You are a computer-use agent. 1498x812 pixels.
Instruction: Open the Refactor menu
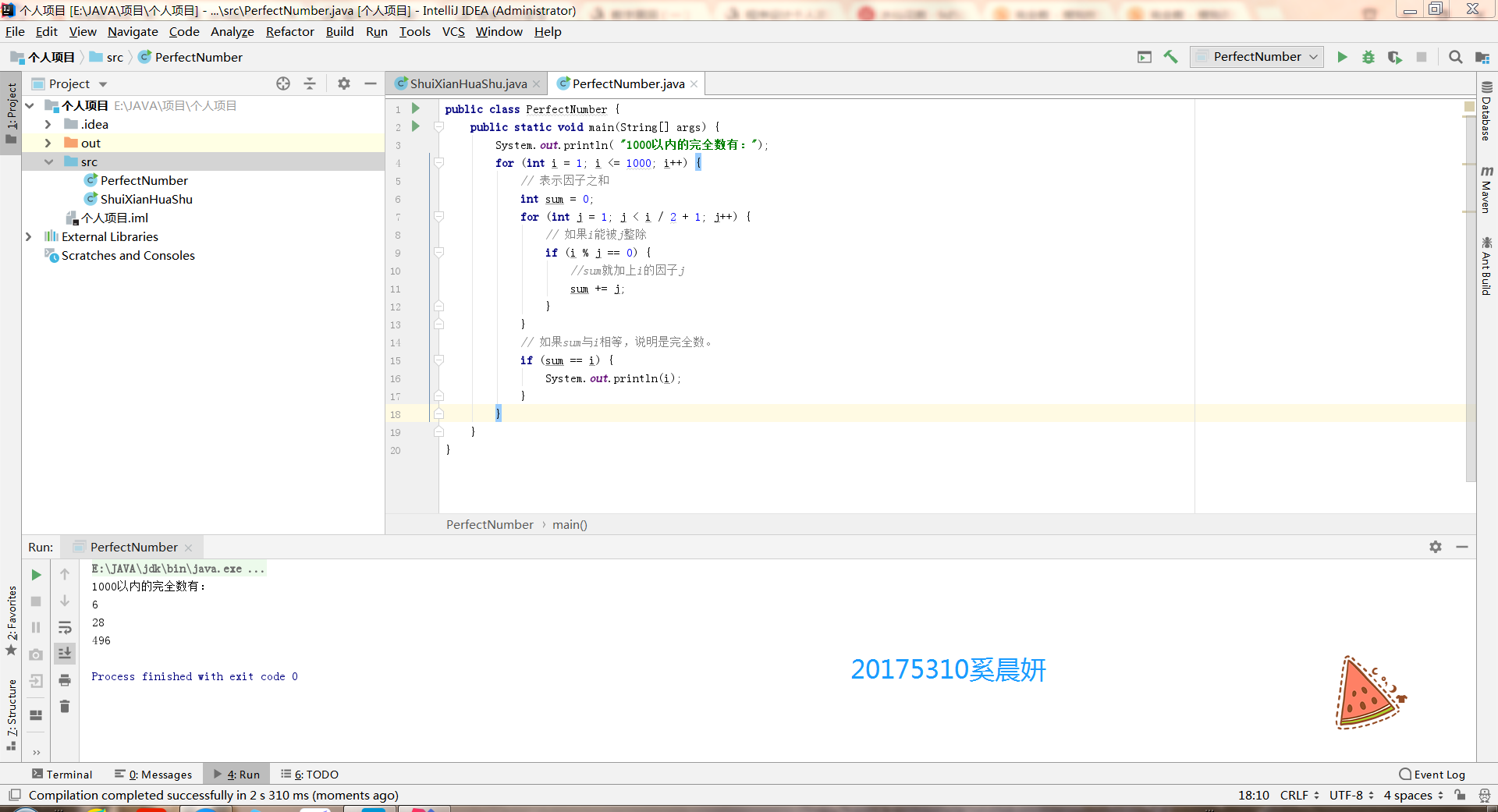coord(289,31)
